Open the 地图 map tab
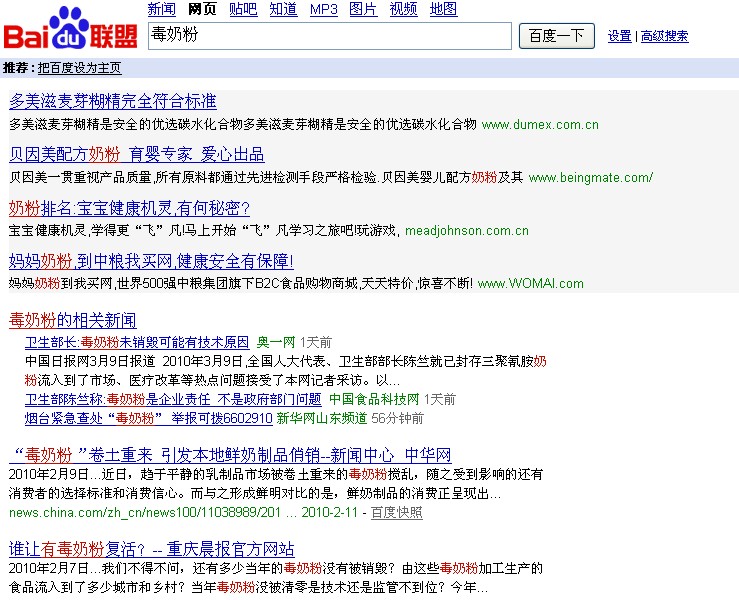Viewport: 739px width, 600px height. click(x=443, y=9)
